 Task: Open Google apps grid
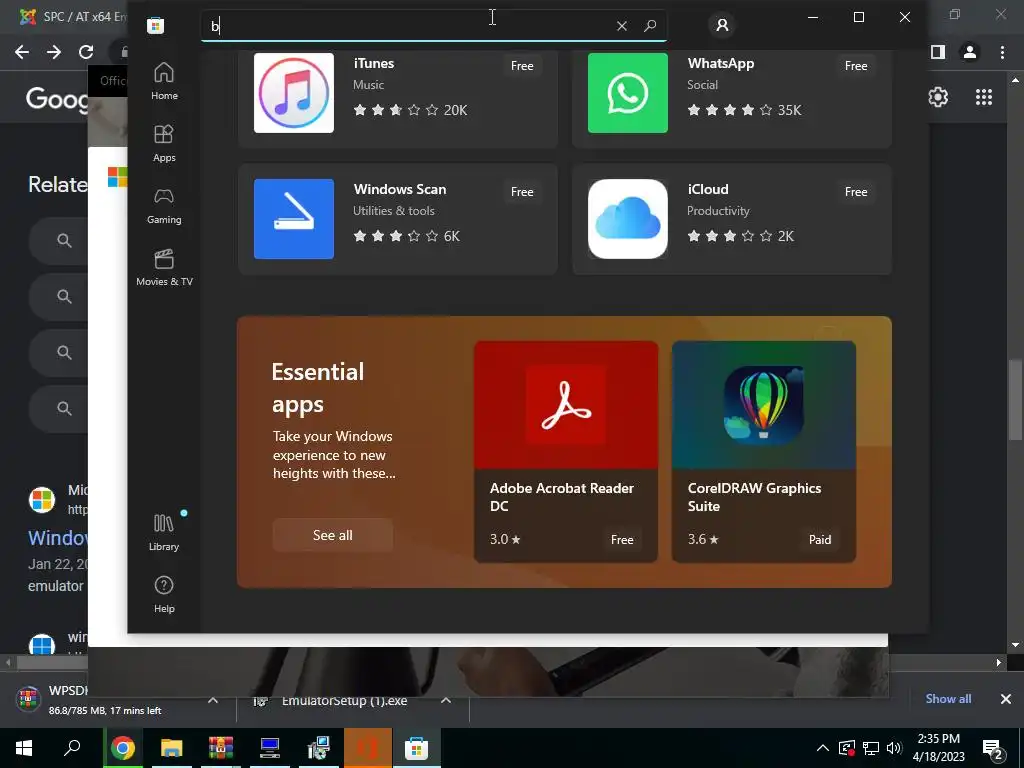tap(984, 97)
